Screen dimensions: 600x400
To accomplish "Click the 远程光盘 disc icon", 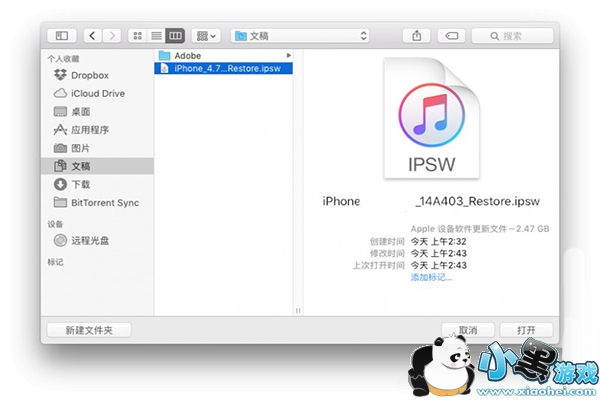I will click(x=60, y=240).
